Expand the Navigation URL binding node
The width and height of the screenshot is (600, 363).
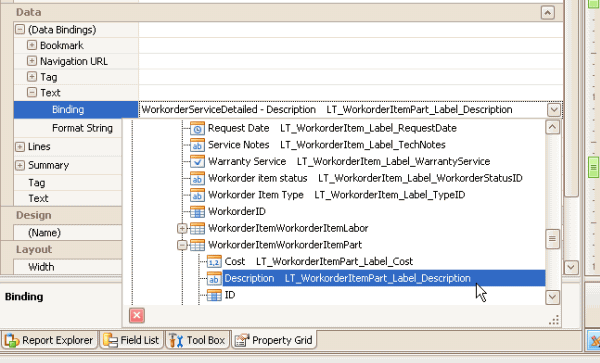coord(32,61)
